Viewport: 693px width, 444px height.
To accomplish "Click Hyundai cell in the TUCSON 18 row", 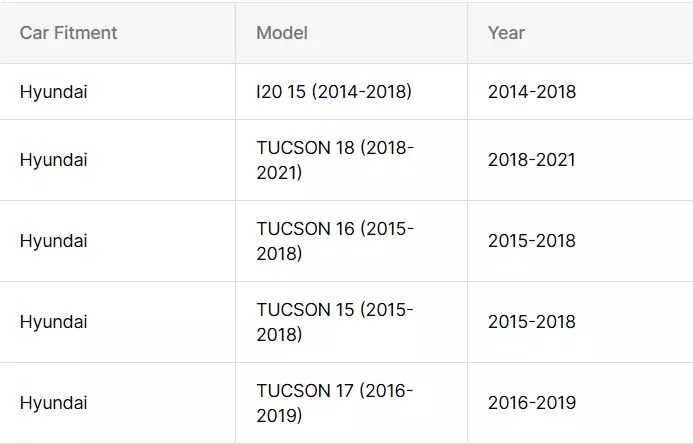I will (53, 160).
